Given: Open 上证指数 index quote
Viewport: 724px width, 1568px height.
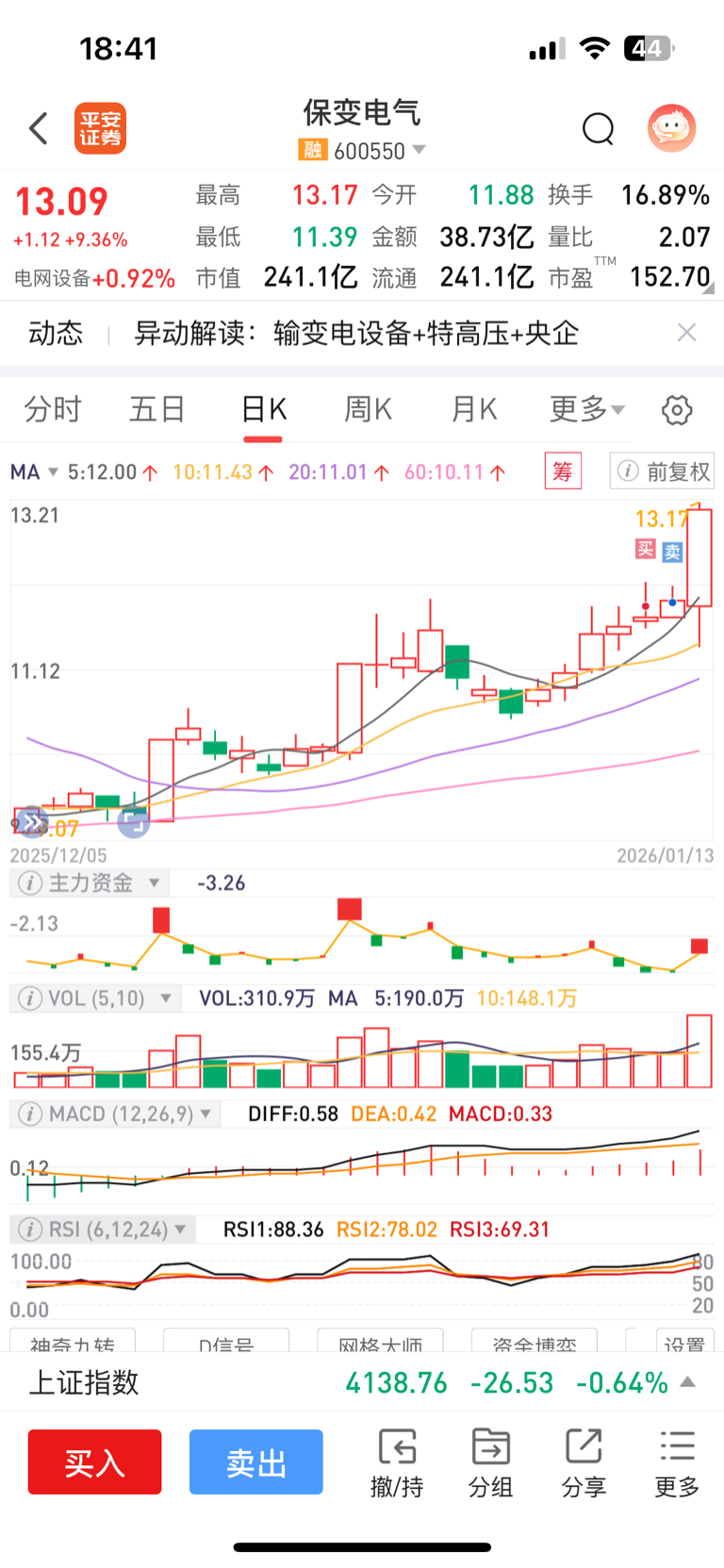Looking at the screenshot, I should click(362, 1382).
